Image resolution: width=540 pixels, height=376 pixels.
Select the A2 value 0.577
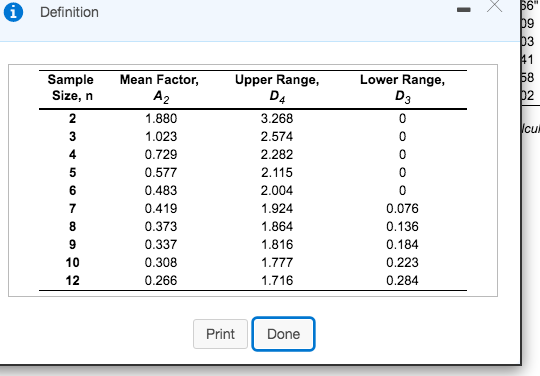pos(161,172)
